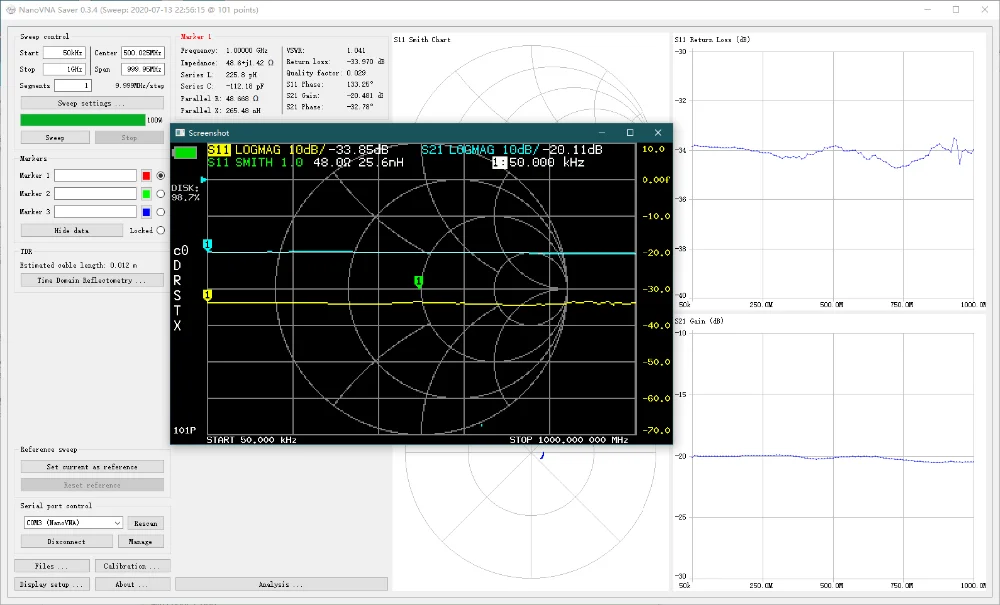Close the Screenshot window
Screen dimensions: 1000x605
(x=658, y=133)
